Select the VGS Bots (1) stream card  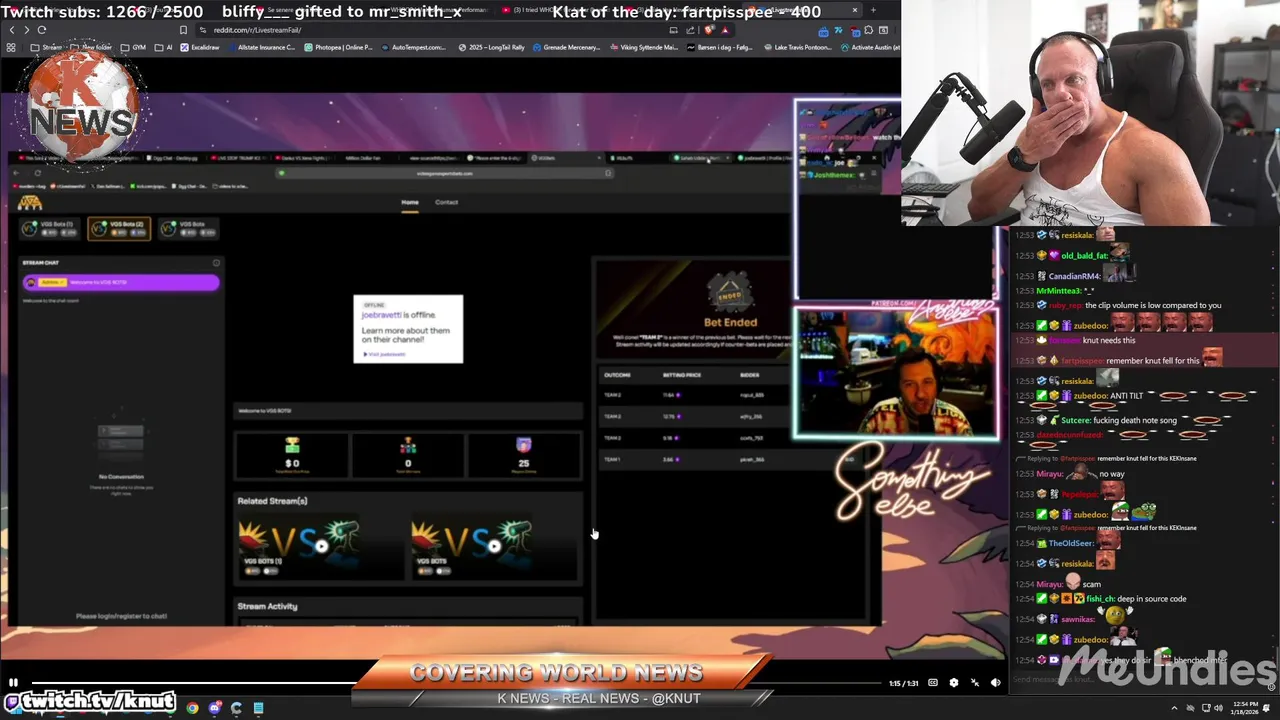click(x=49, y=228)
